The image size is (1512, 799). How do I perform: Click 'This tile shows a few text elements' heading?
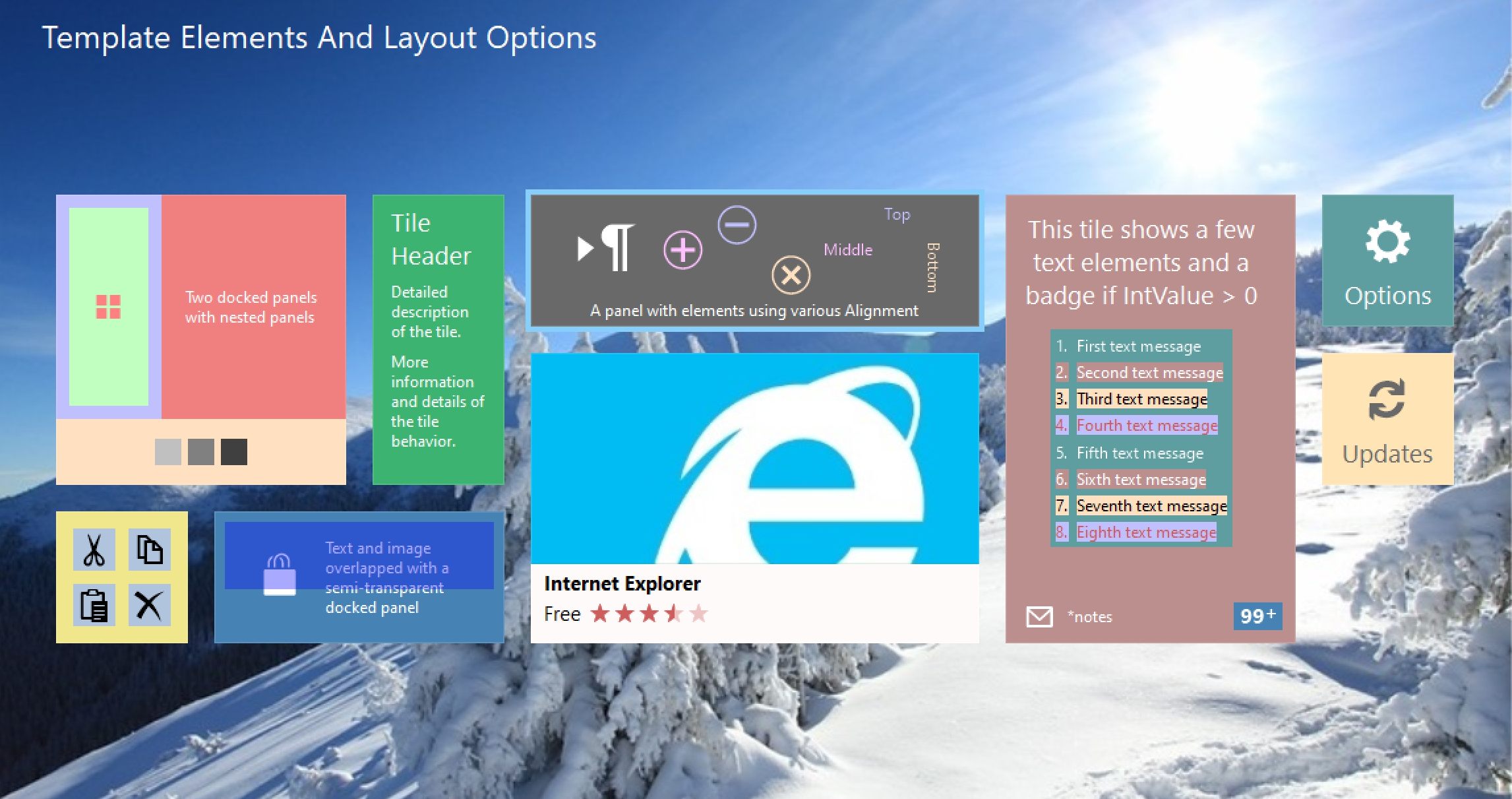(1141, 262)
